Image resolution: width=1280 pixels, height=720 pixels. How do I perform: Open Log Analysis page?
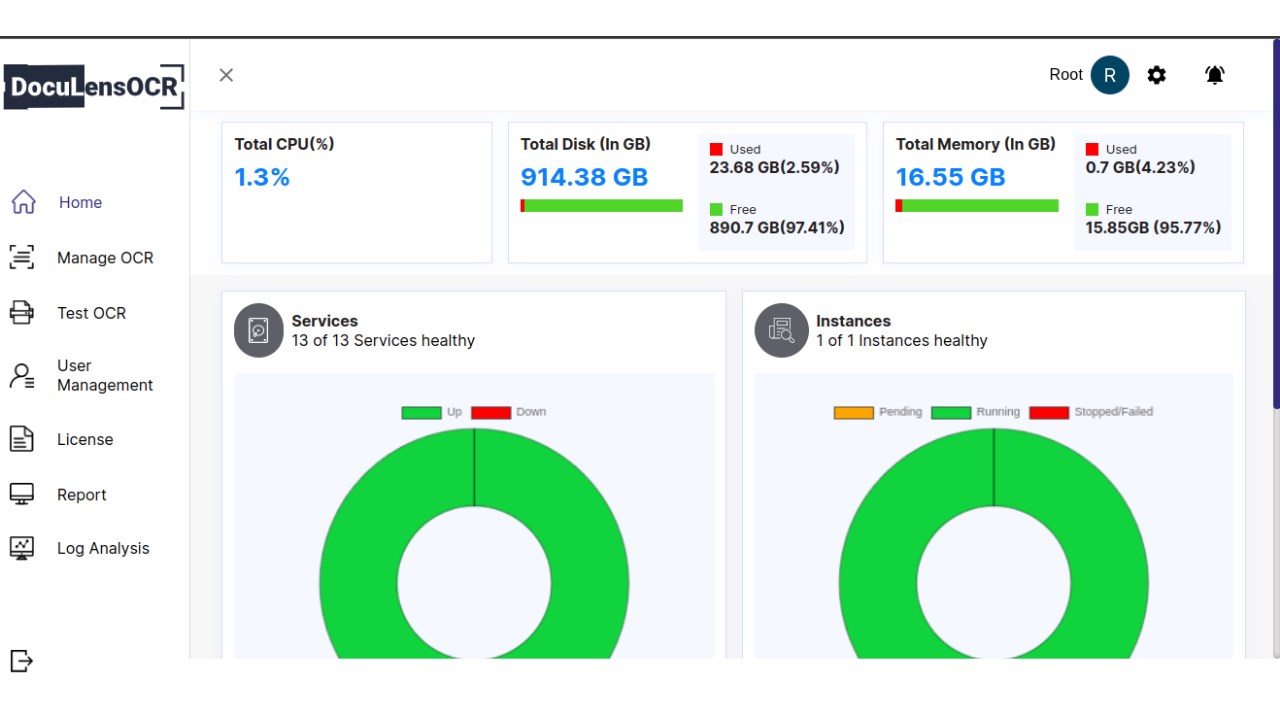click(103, 548)
